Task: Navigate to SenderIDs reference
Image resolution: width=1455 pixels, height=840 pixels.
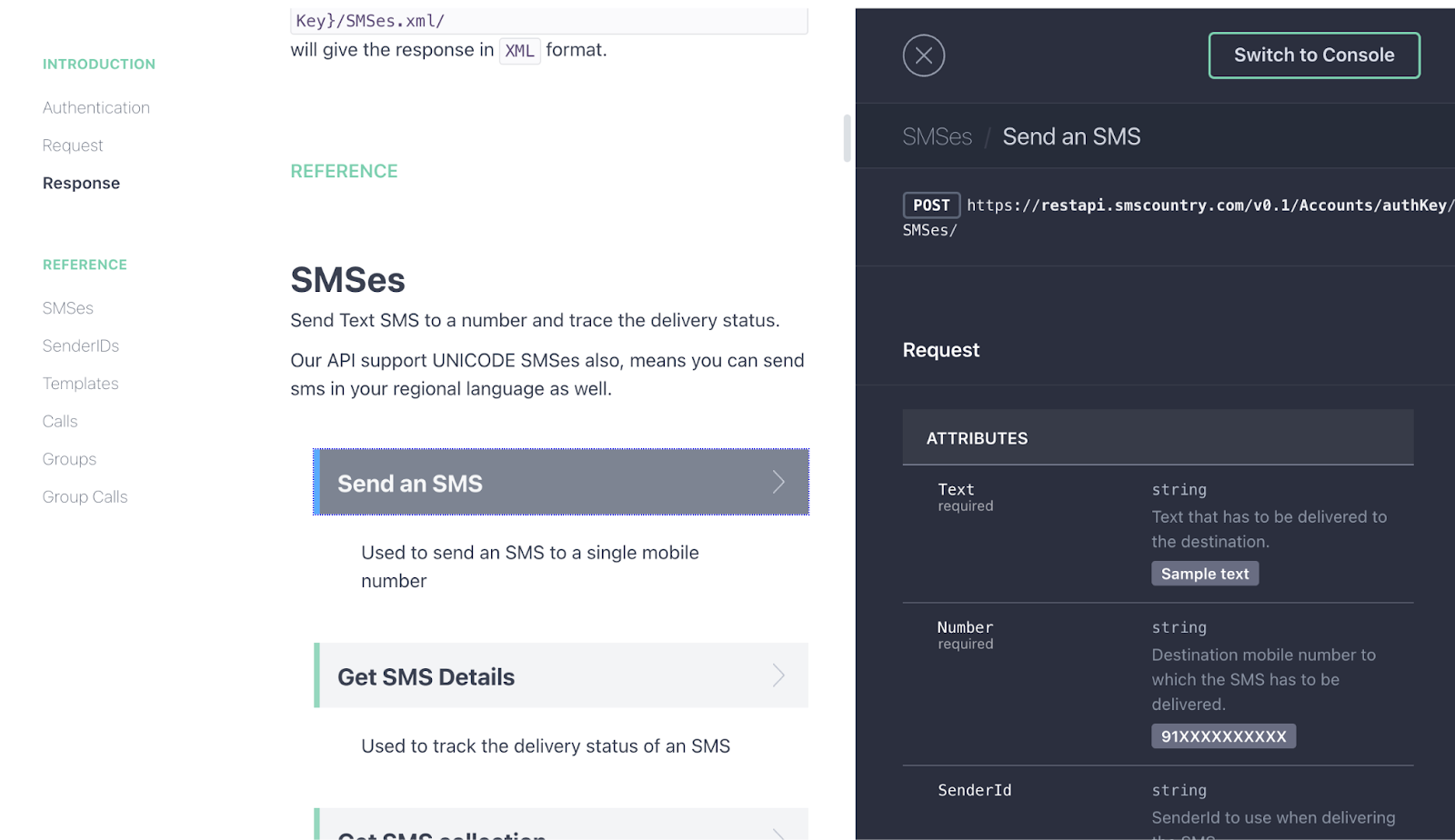Action: [81, 345]
